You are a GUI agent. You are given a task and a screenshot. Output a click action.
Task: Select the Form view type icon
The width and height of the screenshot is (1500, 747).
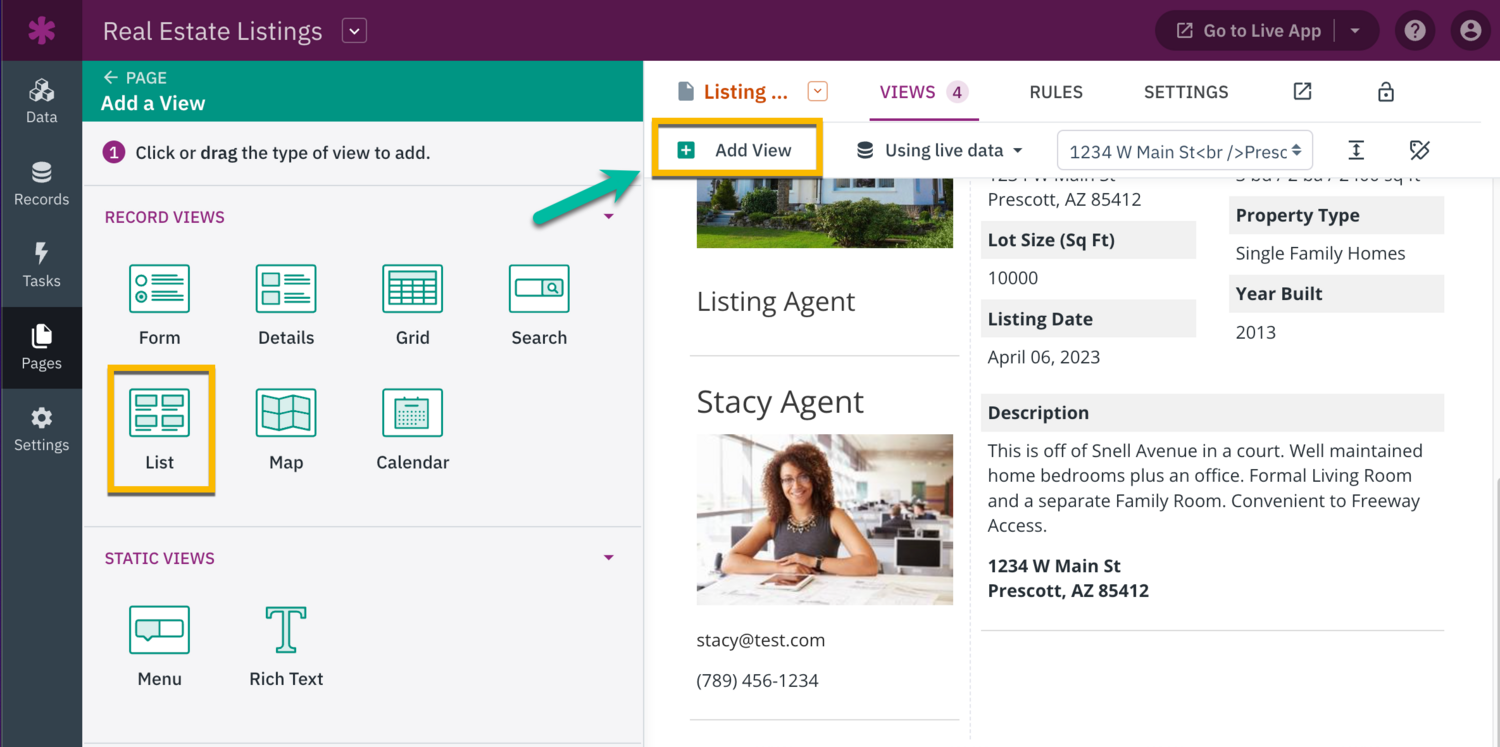(x=159, y=290)
